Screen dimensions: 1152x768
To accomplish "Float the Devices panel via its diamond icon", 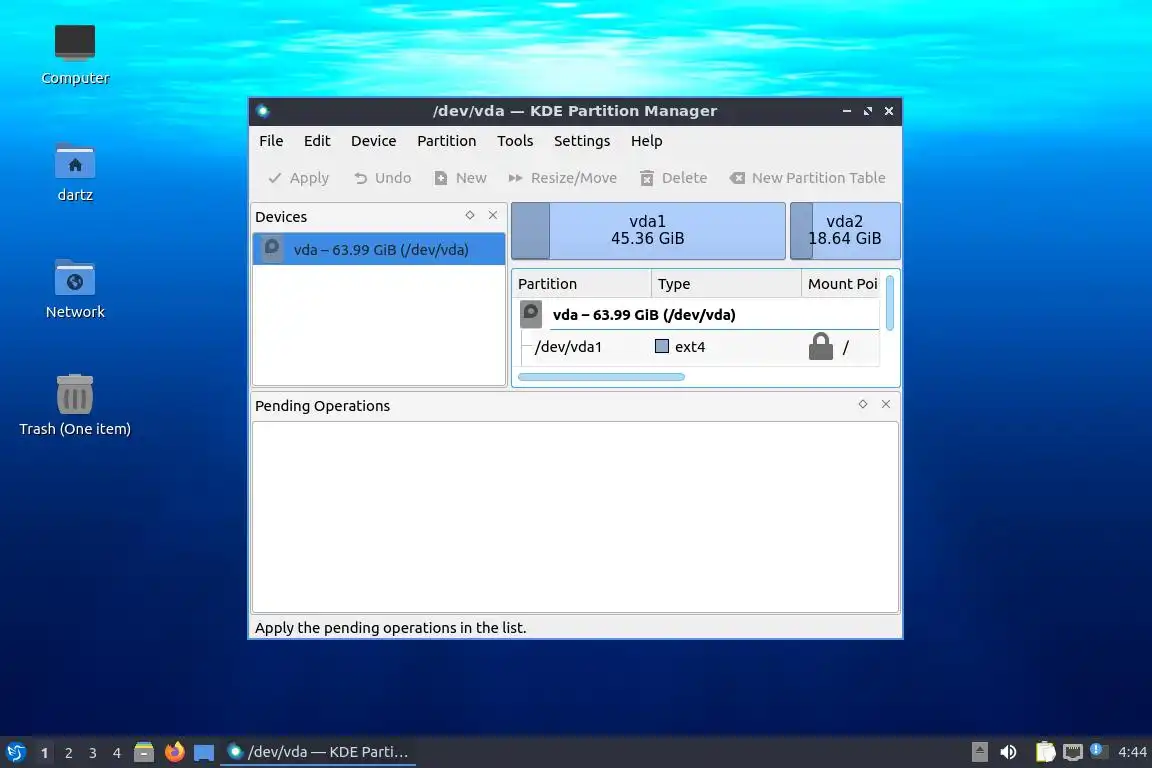I will click(470, 215).
